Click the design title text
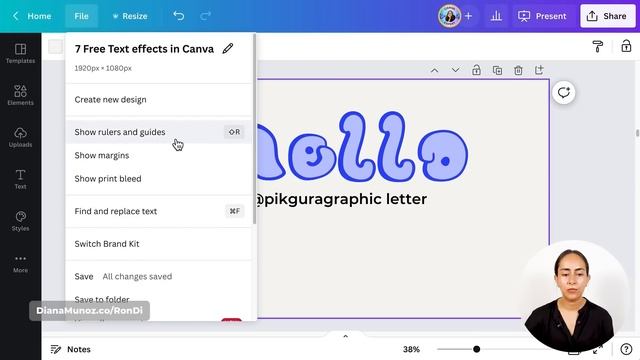Screen dimensions: 640x360 pos(144,49)
